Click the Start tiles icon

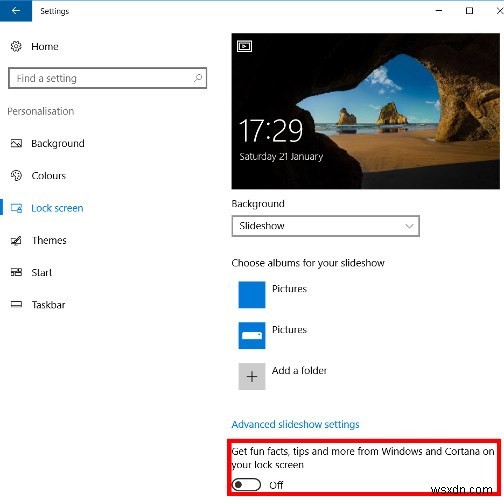pyautogui.click(x=16, y=272)
